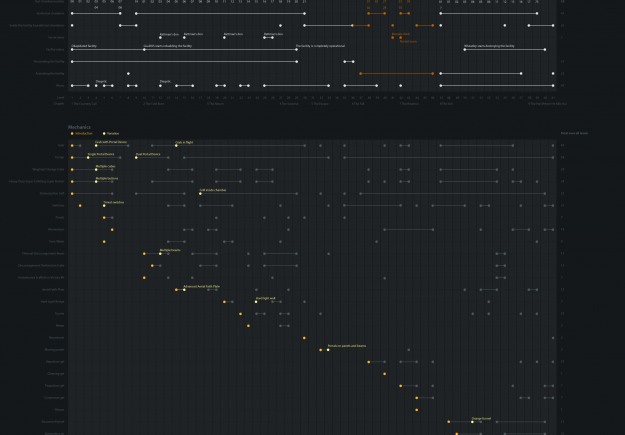The image size is (625, 435).
Task: Click the orange introduction dot in Momentum row
Action: [x=112, y=230]
